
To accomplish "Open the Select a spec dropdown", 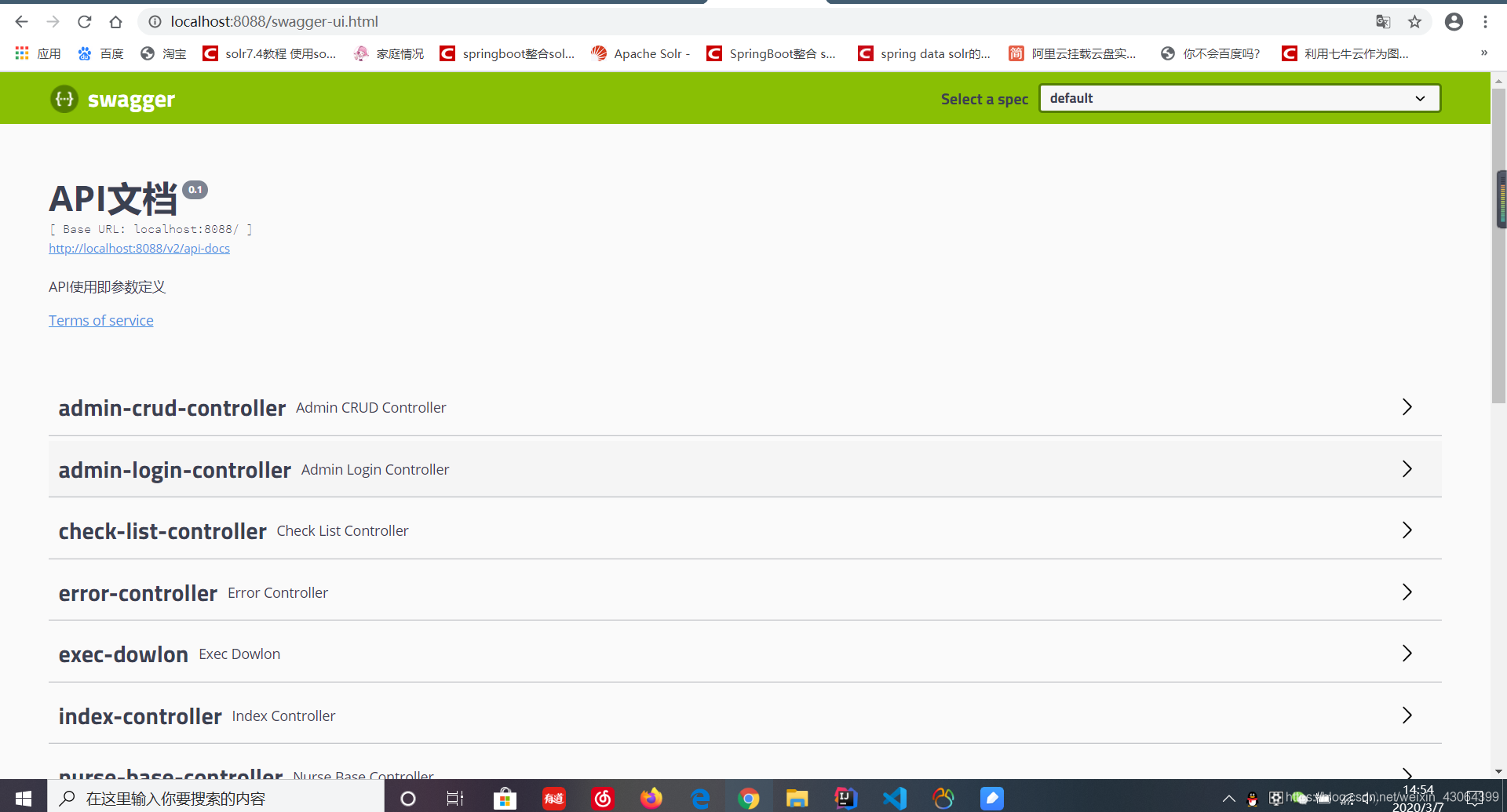I will coord(1239,98).
